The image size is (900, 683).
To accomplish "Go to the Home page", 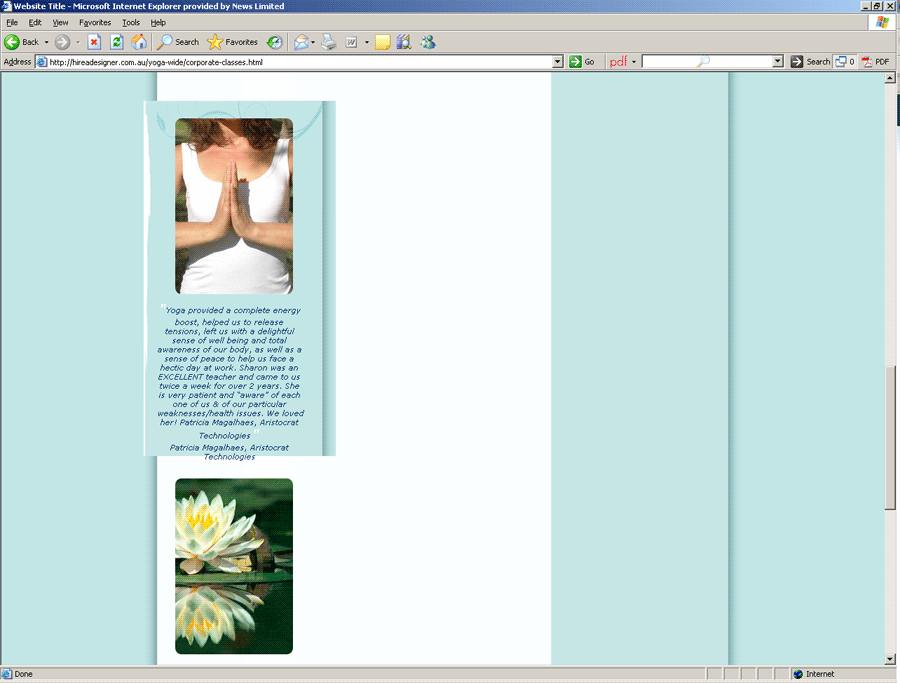I will click(x=139, y=42).
